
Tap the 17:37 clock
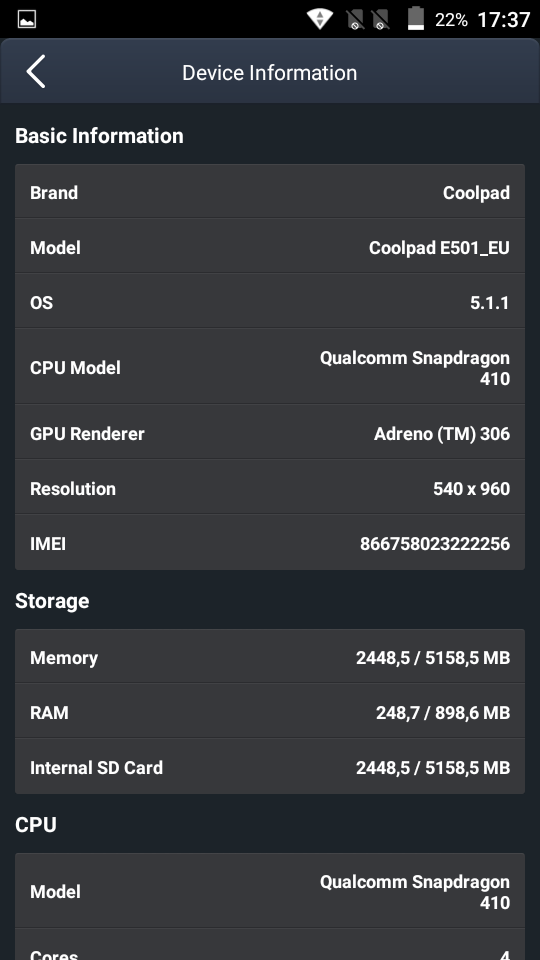click(x=503, y=20)
